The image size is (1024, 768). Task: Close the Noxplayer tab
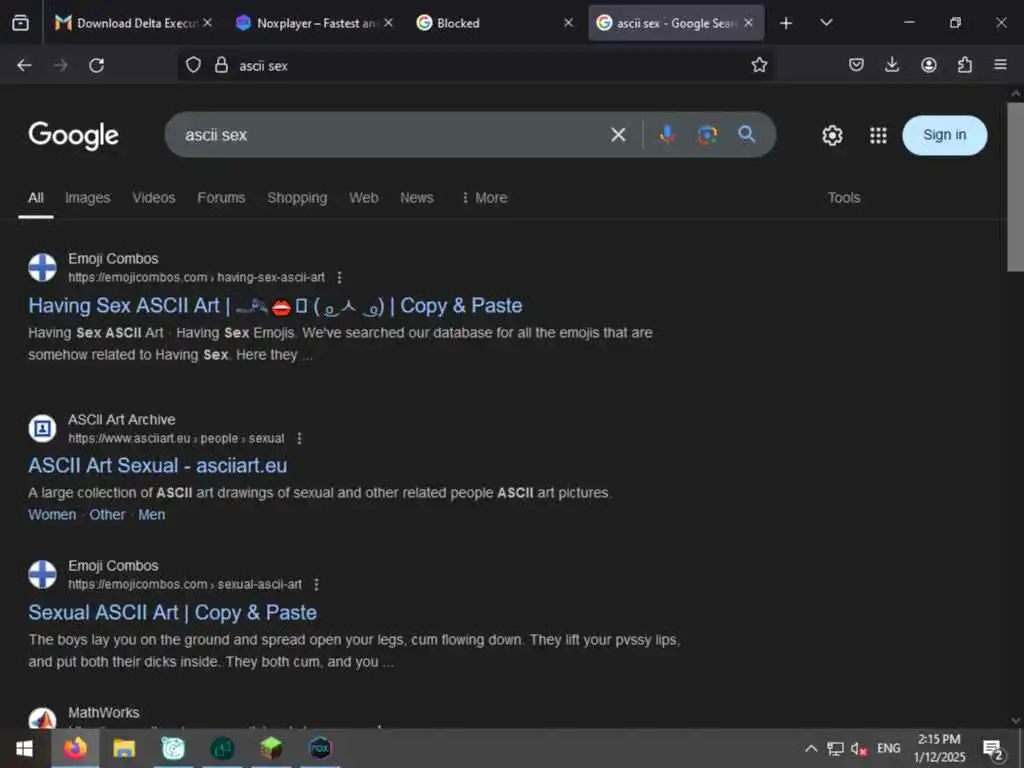coord(389,23)
